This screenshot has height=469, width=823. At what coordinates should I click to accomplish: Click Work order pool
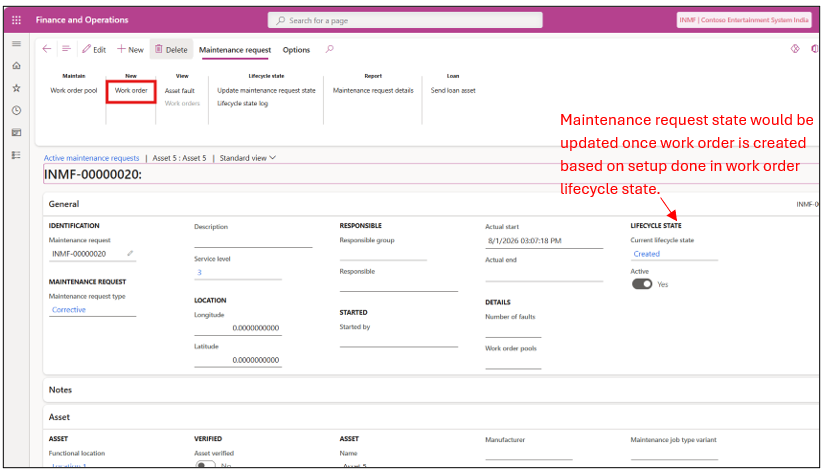click(73, 90)
